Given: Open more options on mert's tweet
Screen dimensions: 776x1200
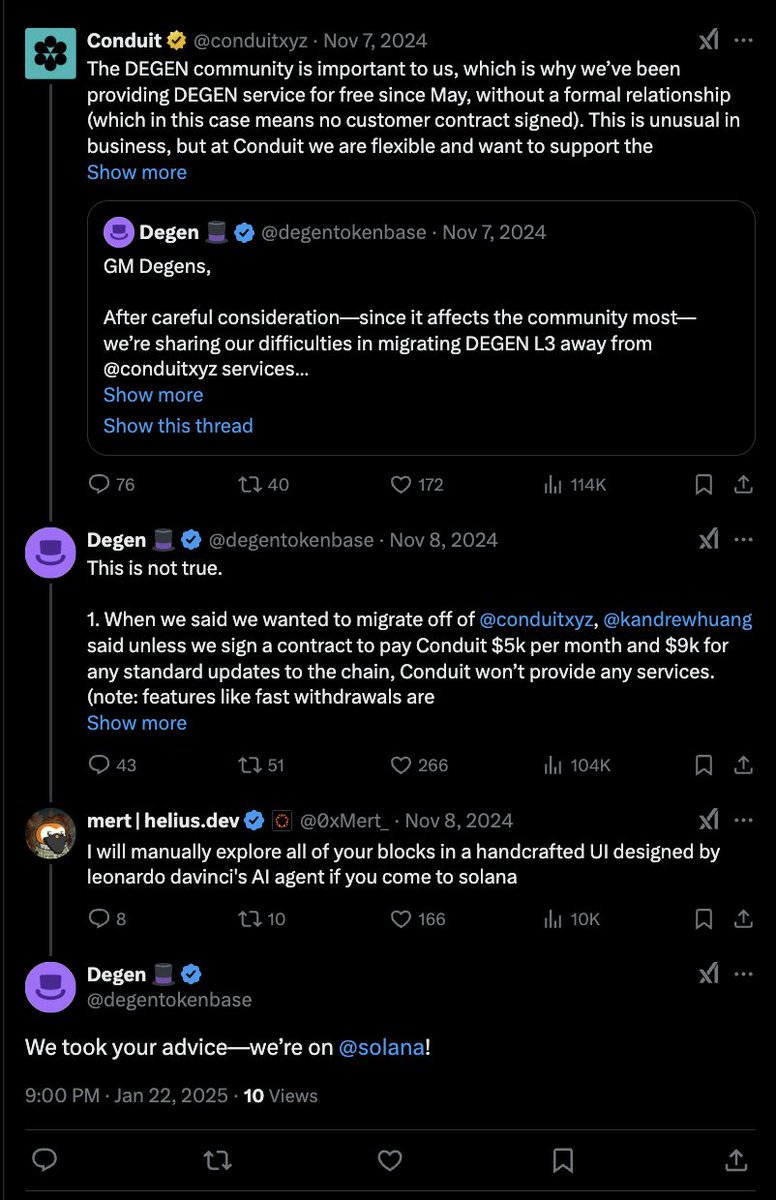Looking at the screenshot, I should 743,820.
